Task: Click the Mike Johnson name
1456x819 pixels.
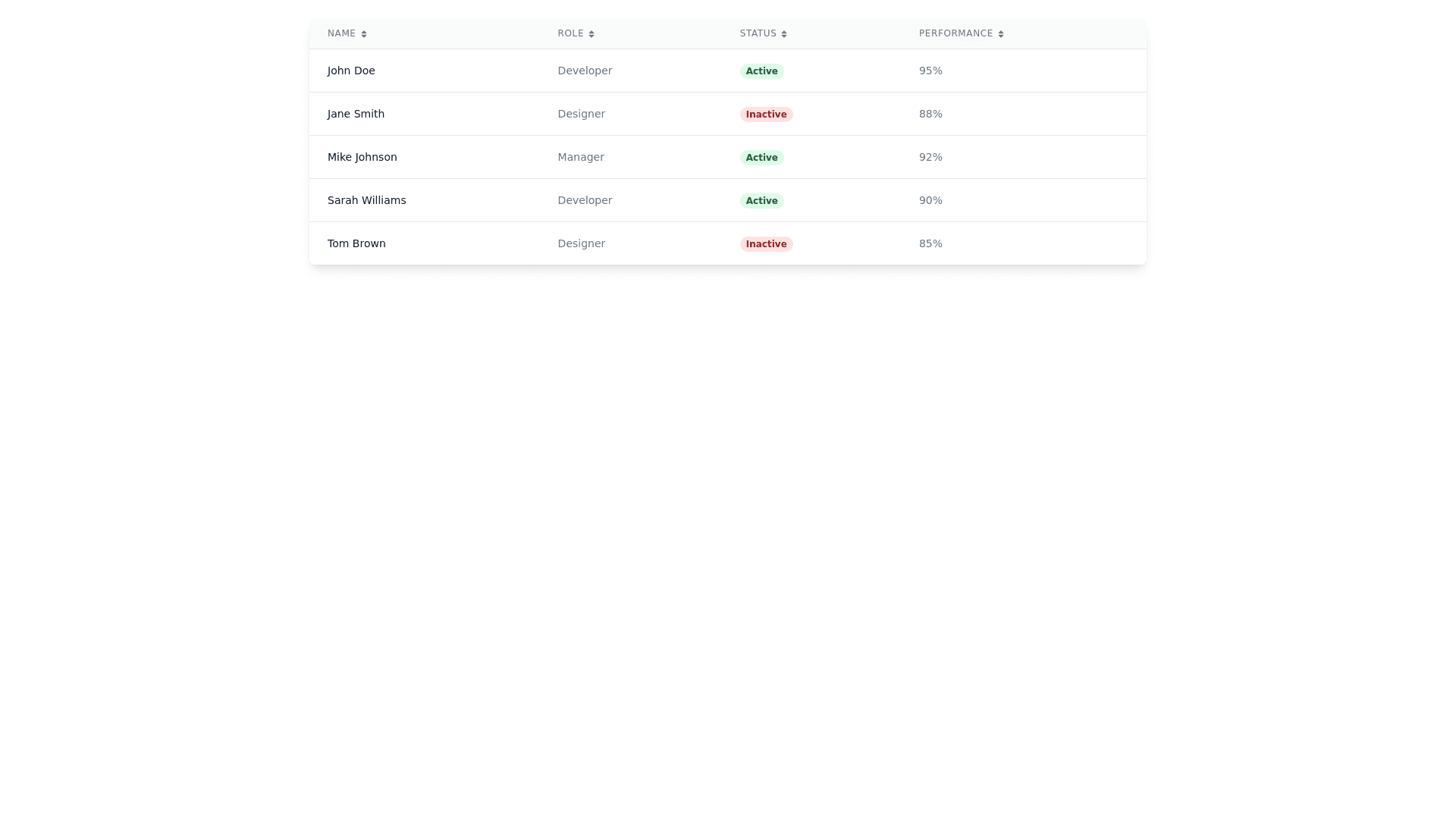Action: point(362,157)
